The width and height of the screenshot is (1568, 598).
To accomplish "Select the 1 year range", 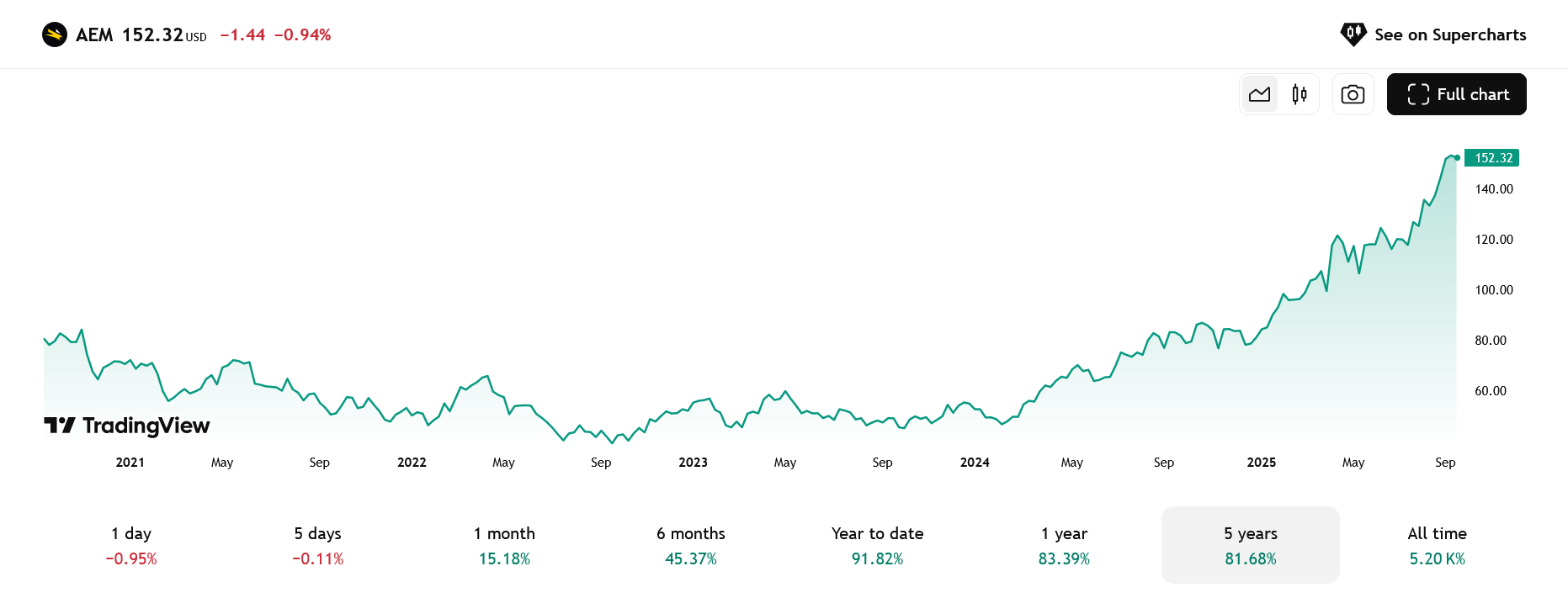I will 1064,545.
